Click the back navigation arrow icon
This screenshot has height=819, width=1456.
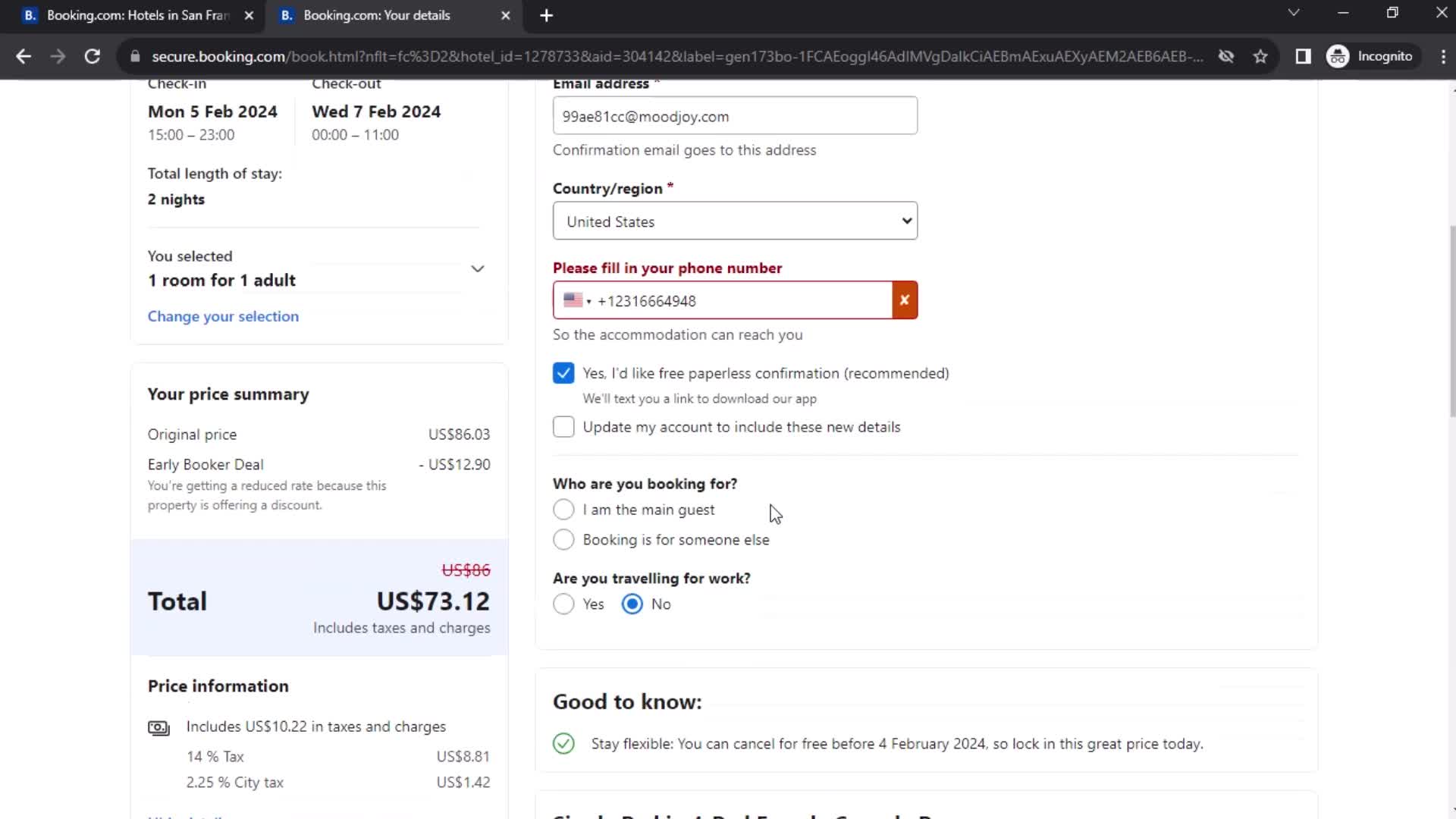(x=24, y=56)
